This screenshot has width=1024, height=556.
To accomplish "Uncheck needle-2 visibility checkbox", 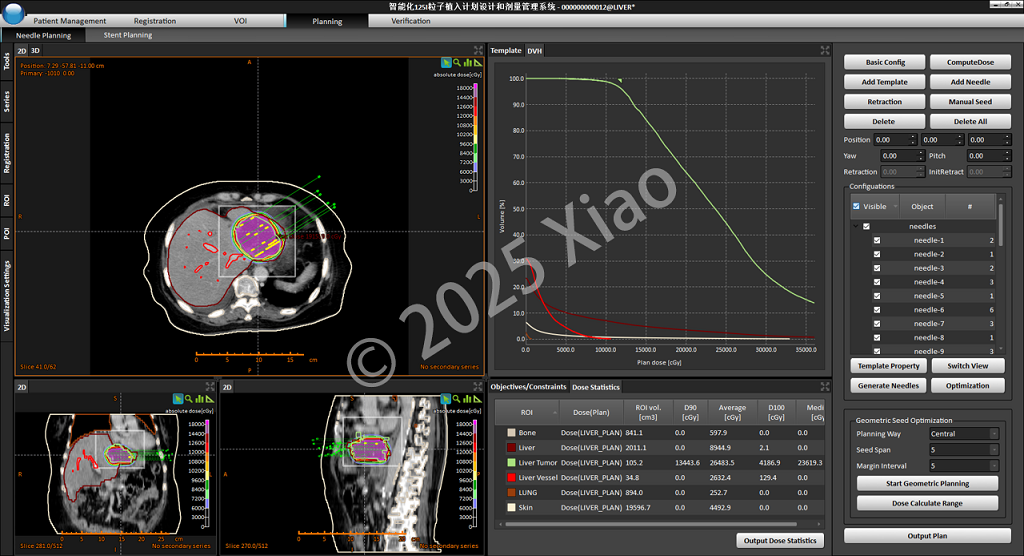I will click(877, 254).
